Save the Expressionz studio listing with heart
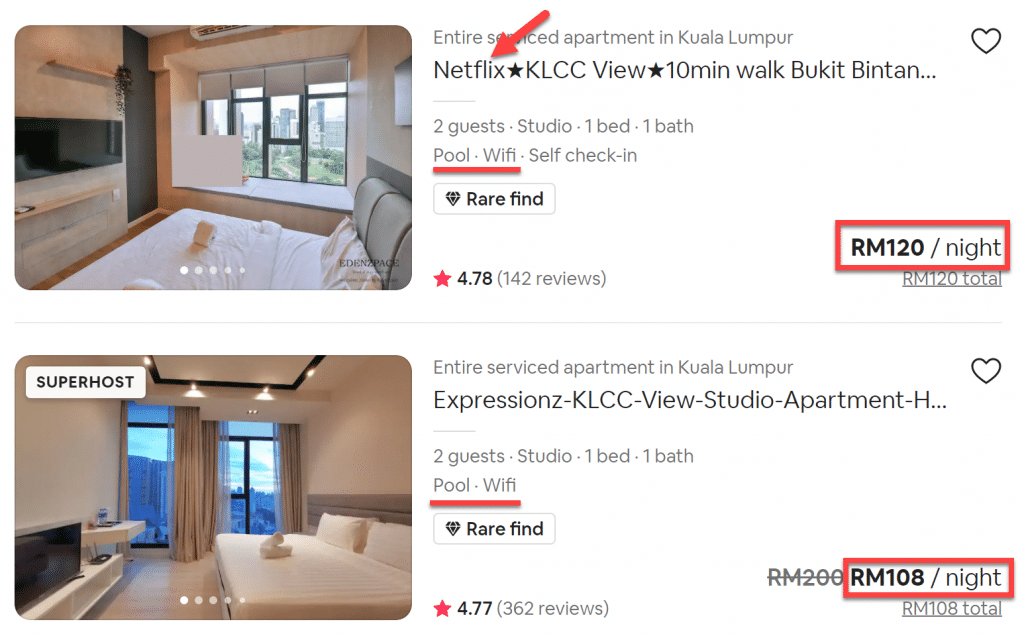1024x636 pixels. (985, 371)
